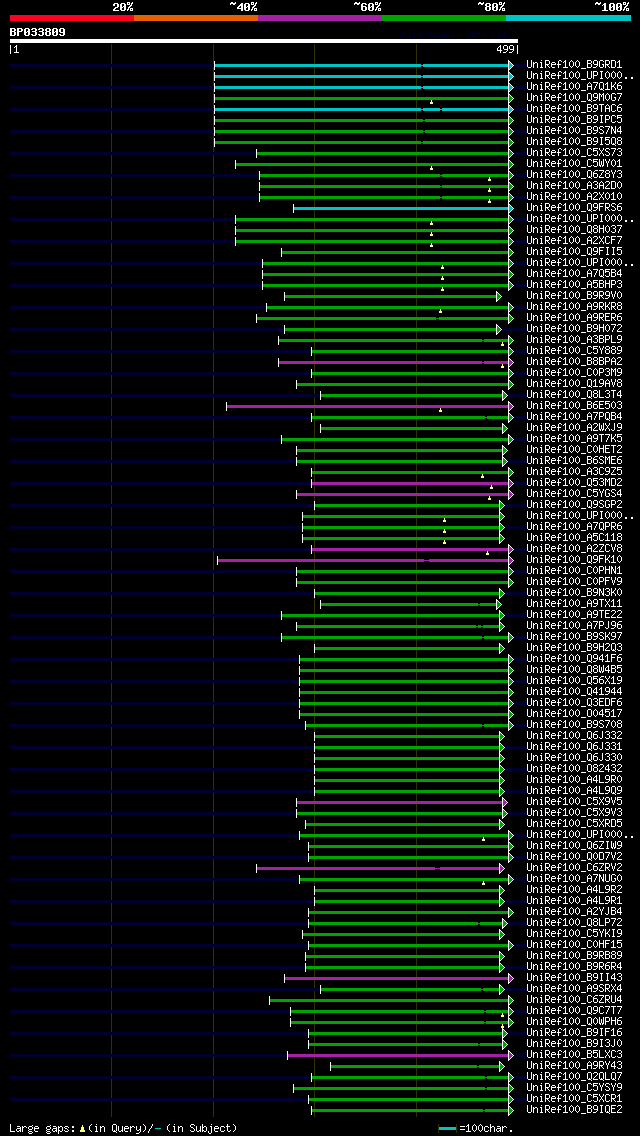
Task: Click the label UniRef100_C5YGS4
Action: [574, 493]
